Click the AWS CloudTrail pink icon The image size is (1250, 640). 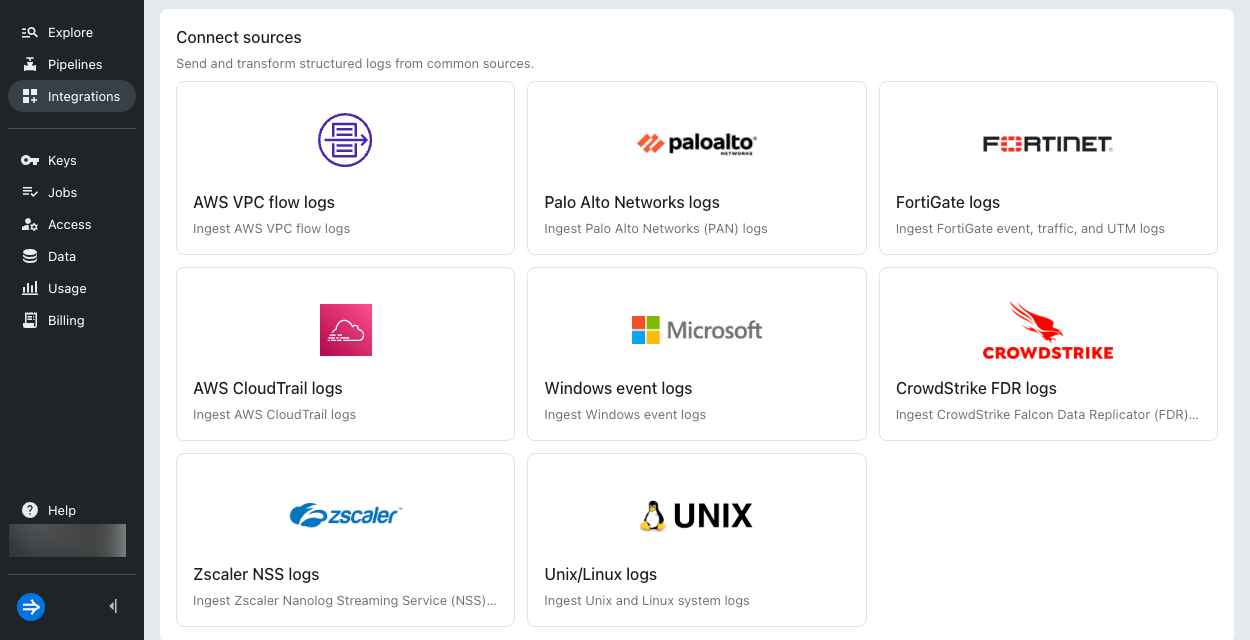pyautogui.click(x=345, y=330)
